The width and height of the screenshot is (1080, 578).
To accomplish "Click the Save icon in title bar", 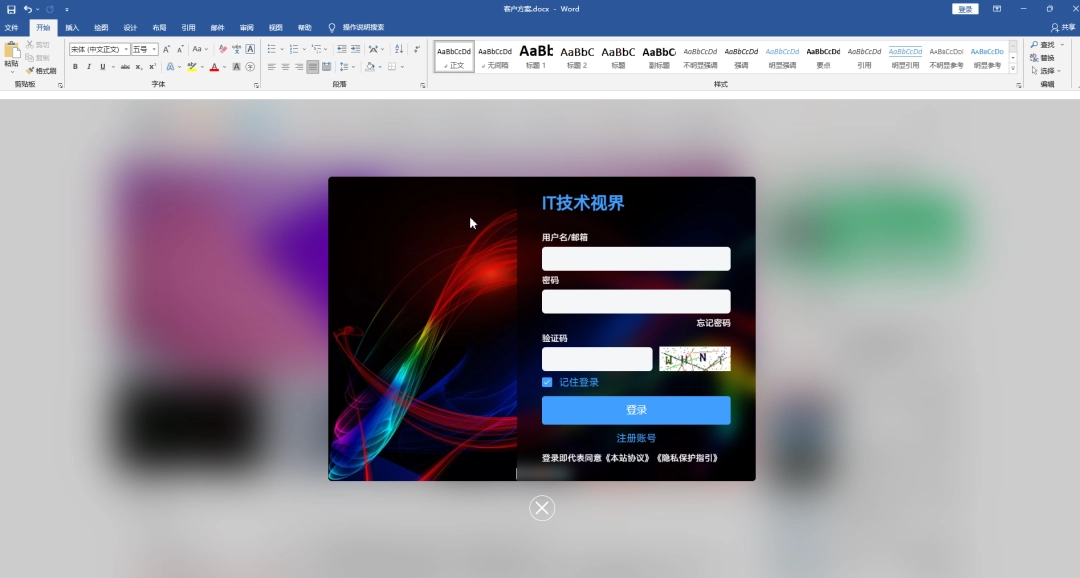I will (x=11, y=9).
